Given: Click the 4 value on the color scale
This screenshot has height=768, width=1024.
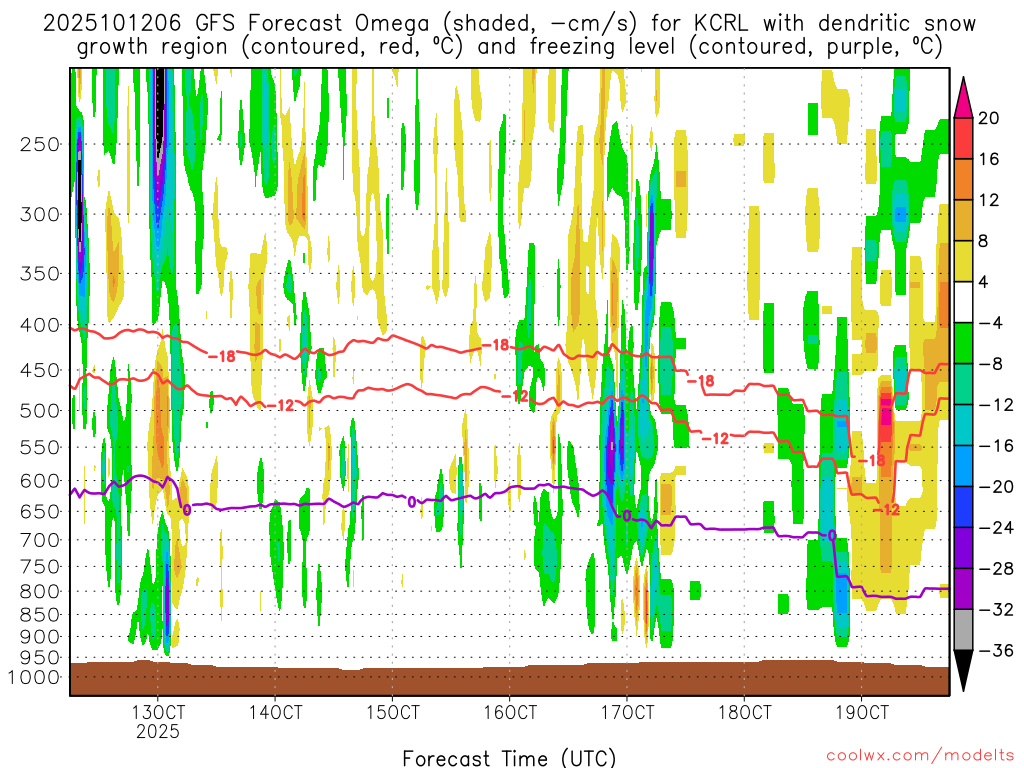Looking at the screenshot, I should pyautogui.click(x=984, y=282).
